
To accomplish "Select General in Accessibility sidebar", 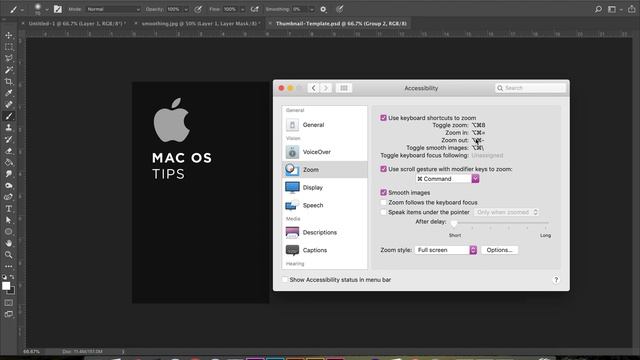I will (324, 125).
